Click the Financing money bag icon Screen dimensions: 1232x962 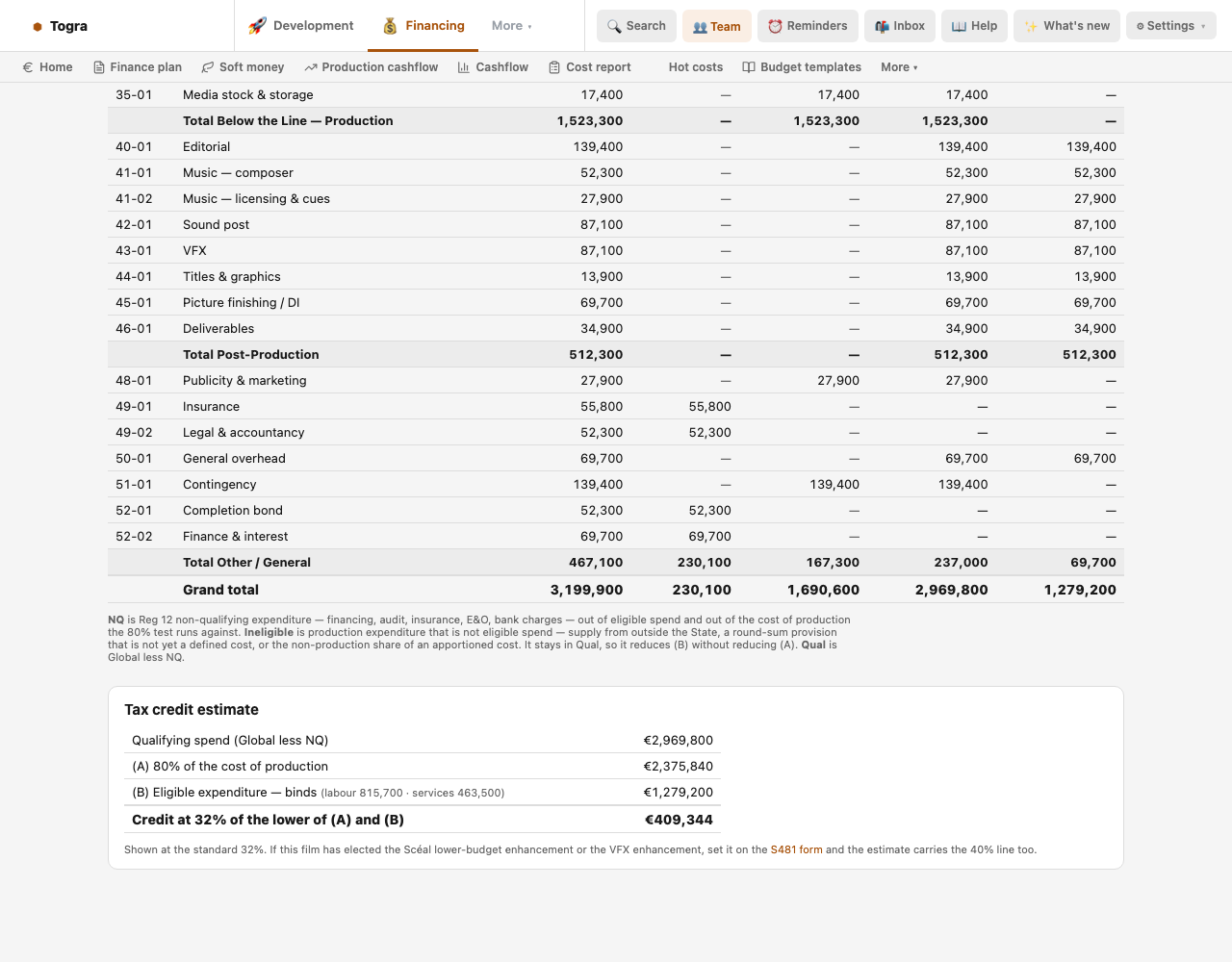point(390,26)
